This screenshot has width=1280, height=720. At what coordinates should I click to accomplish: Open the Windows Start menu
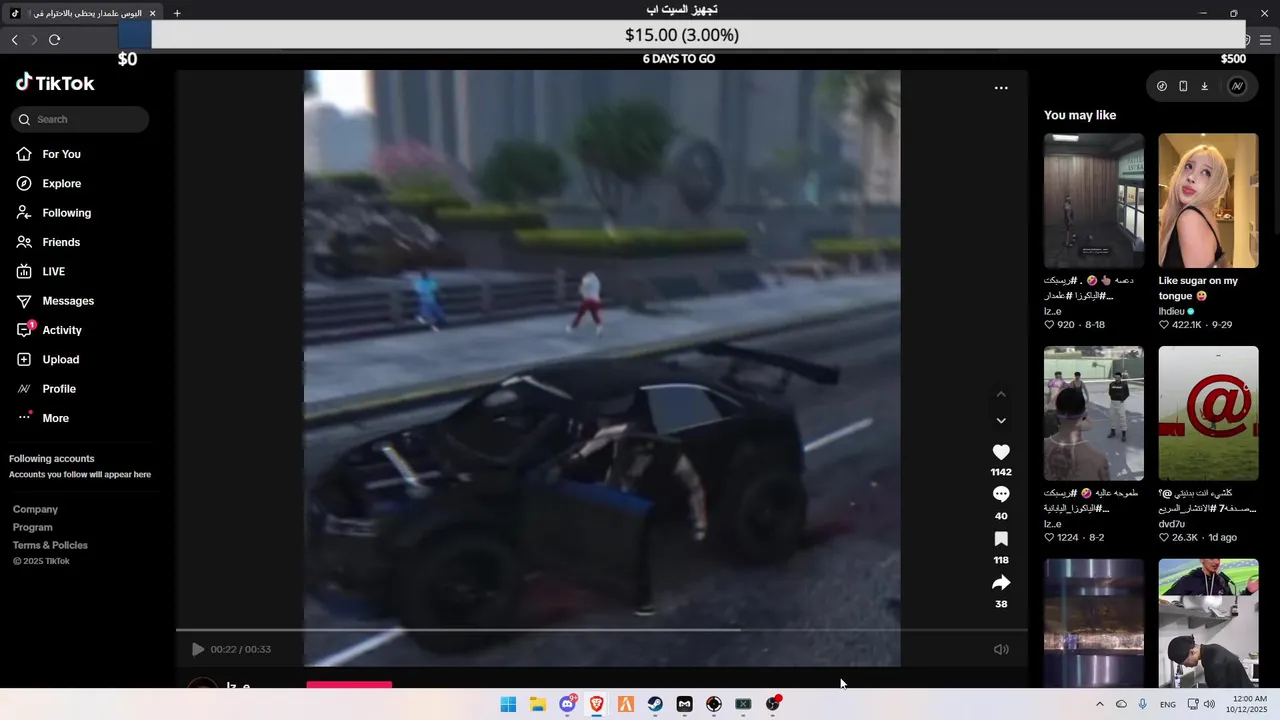508,704
